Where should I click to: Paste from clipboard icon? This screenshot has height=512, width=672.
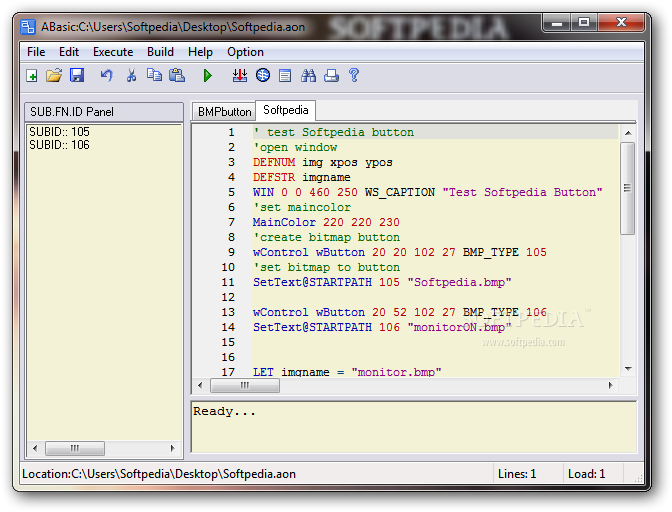click(177, 75)
